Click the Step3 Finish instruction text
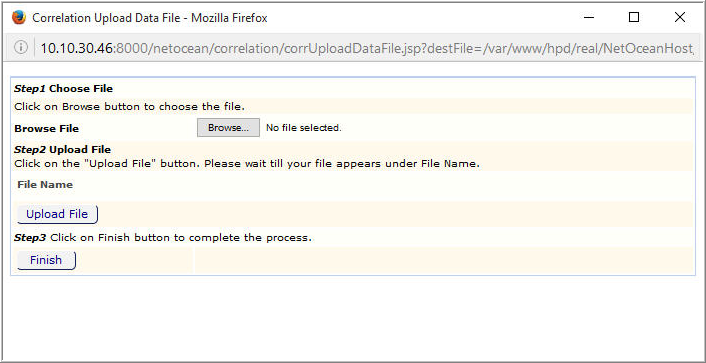 [163, 237]
